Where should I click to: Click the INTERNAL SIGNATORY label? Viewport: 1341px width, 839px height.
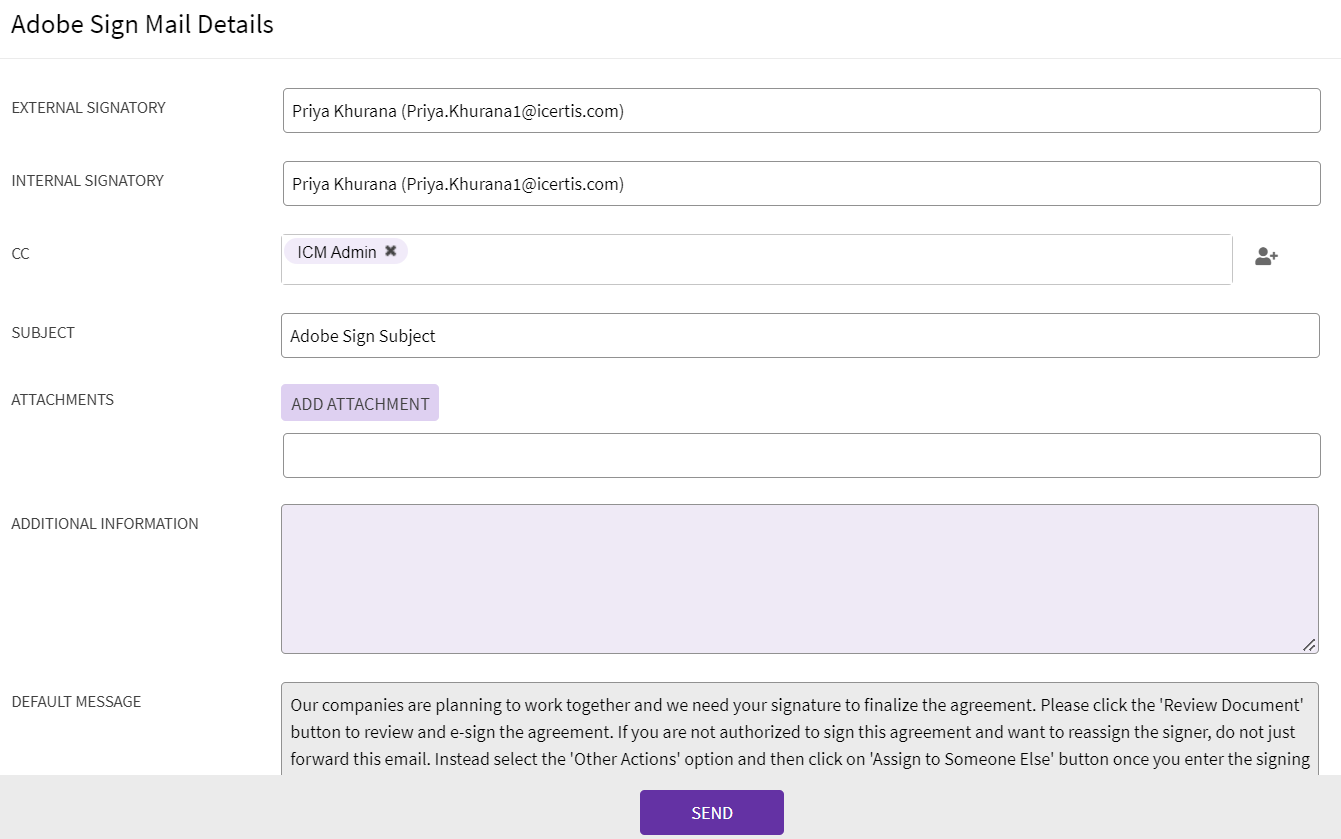87,181
